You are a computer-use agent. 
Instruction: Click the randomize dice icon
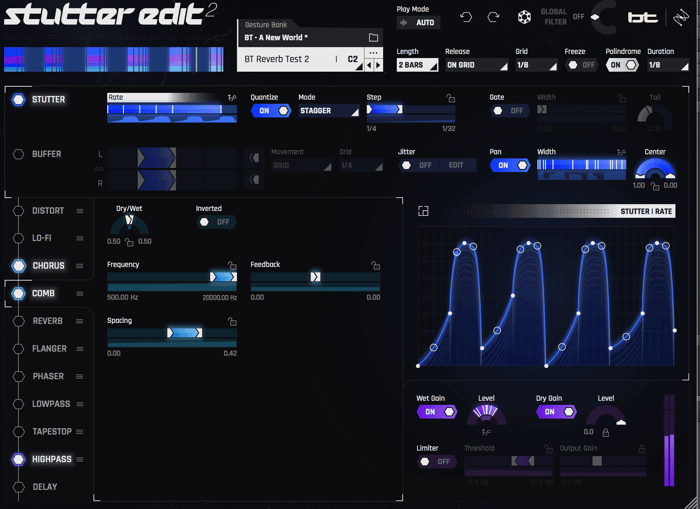pos(524,17)
